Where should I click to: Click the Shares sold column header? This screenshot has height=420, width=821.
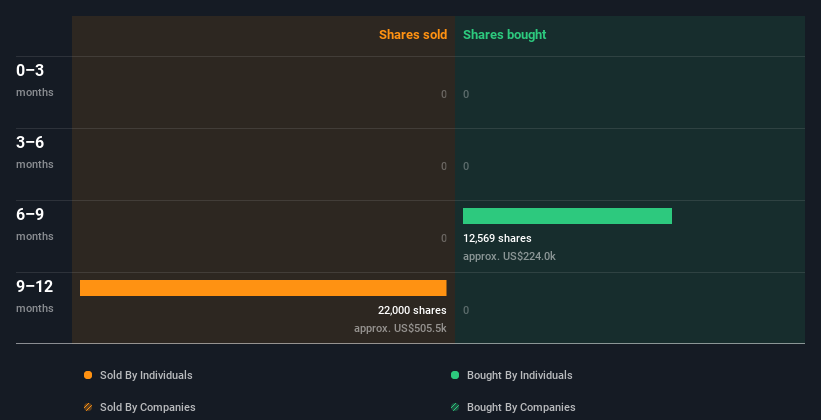click(413, 35)
